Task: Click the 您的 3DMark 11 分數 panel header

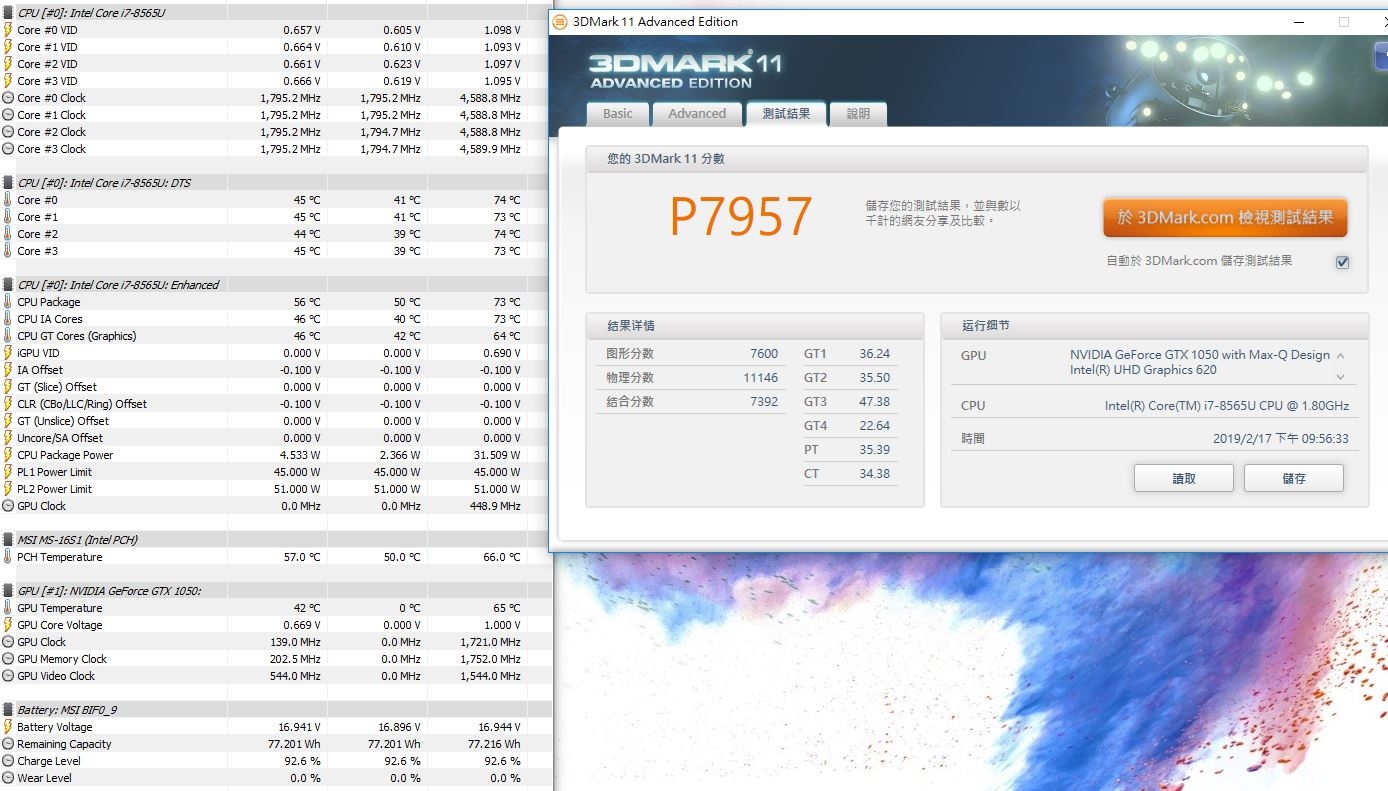Action: pos(976,159)
